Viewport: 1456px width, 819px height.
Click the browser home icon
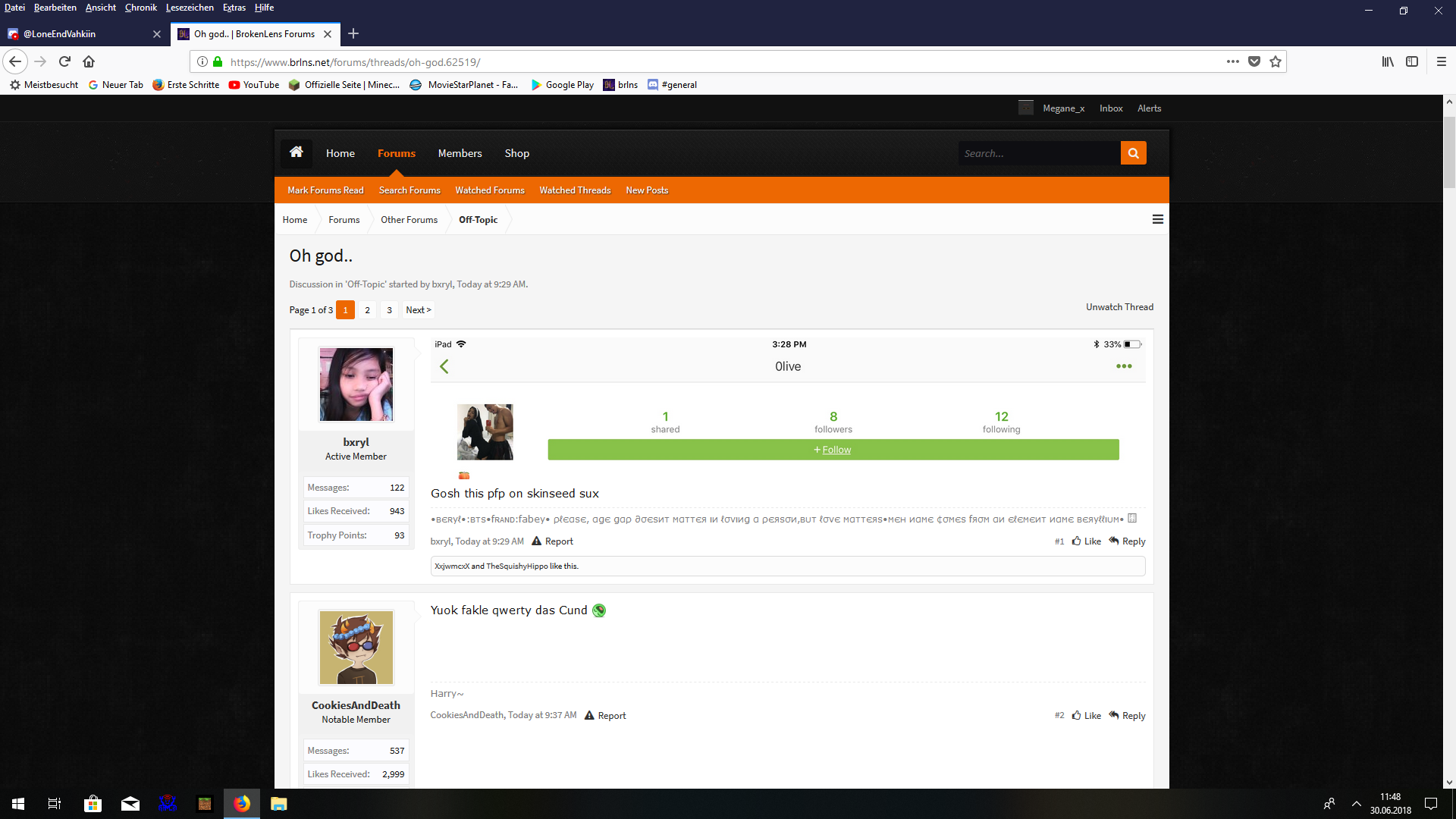pos(89,61)
